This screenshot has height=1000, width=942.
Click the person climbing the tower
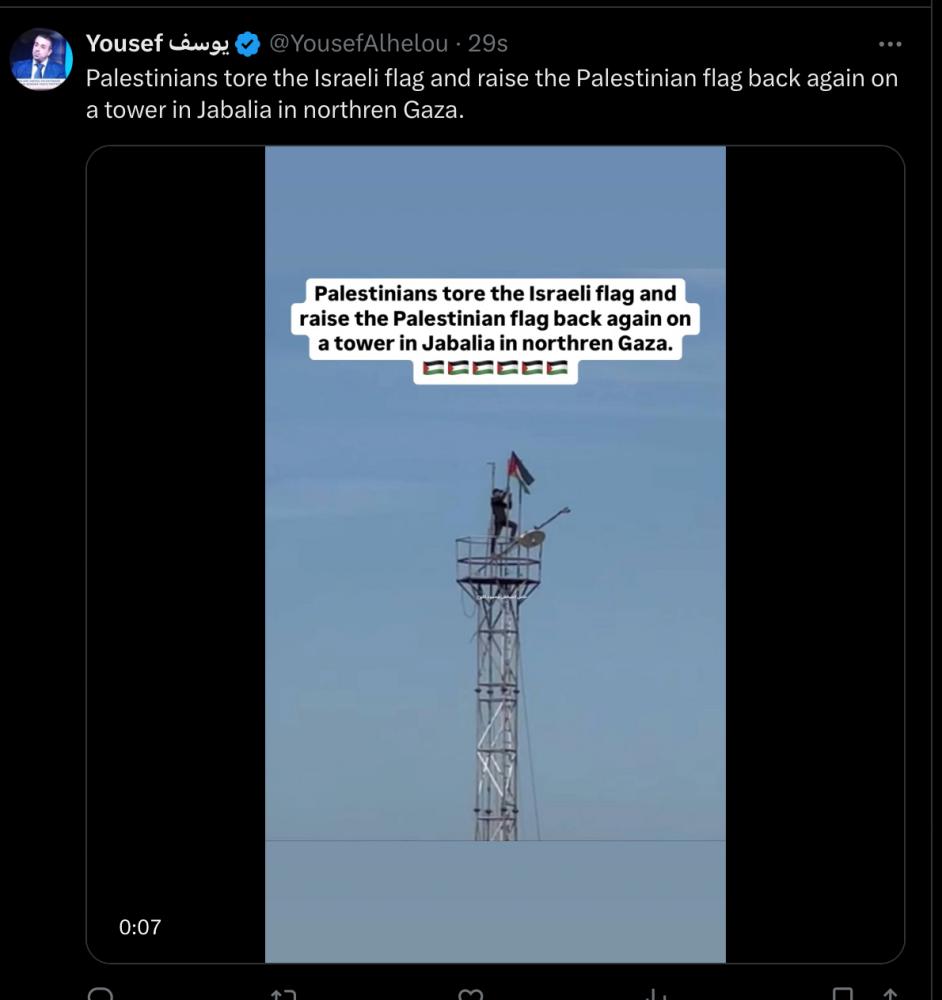(x=501, y=513)
